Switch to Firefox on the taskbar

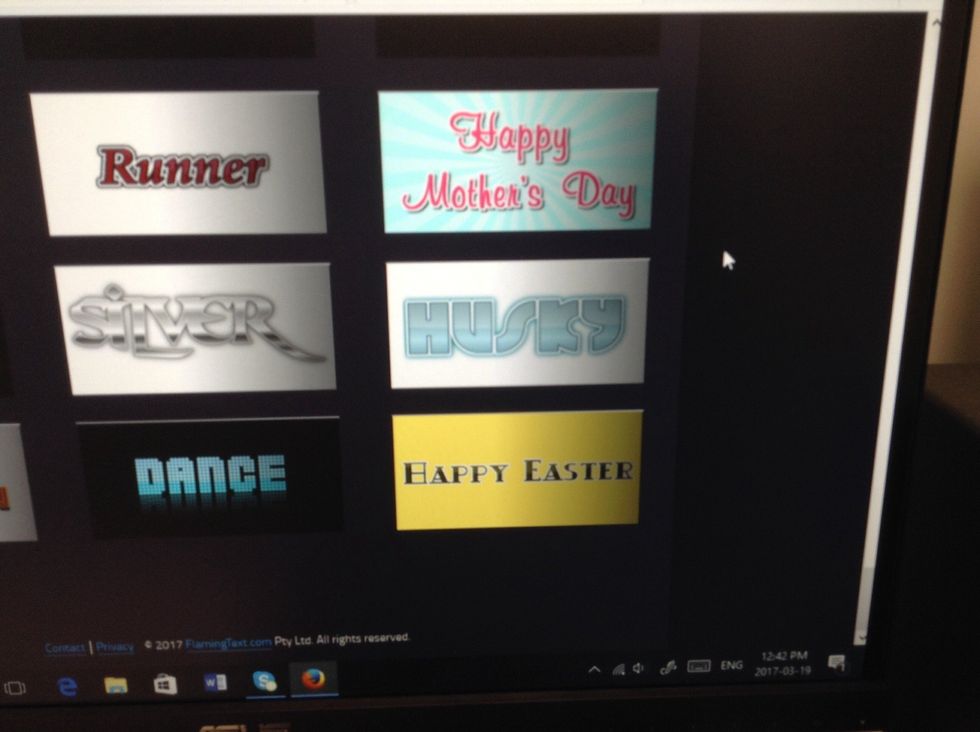314,678
